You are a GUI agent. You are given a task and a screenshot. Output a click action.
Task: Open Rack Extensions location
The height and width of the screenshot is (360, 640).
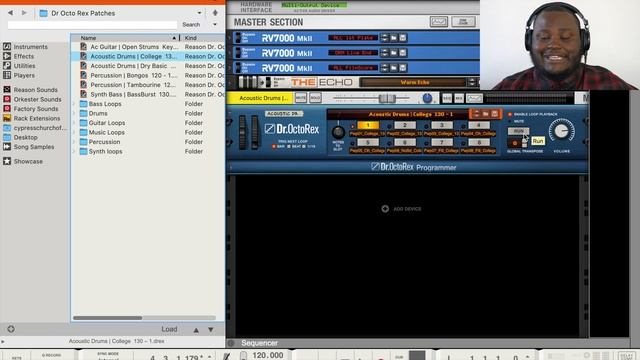tap(31, 118)
